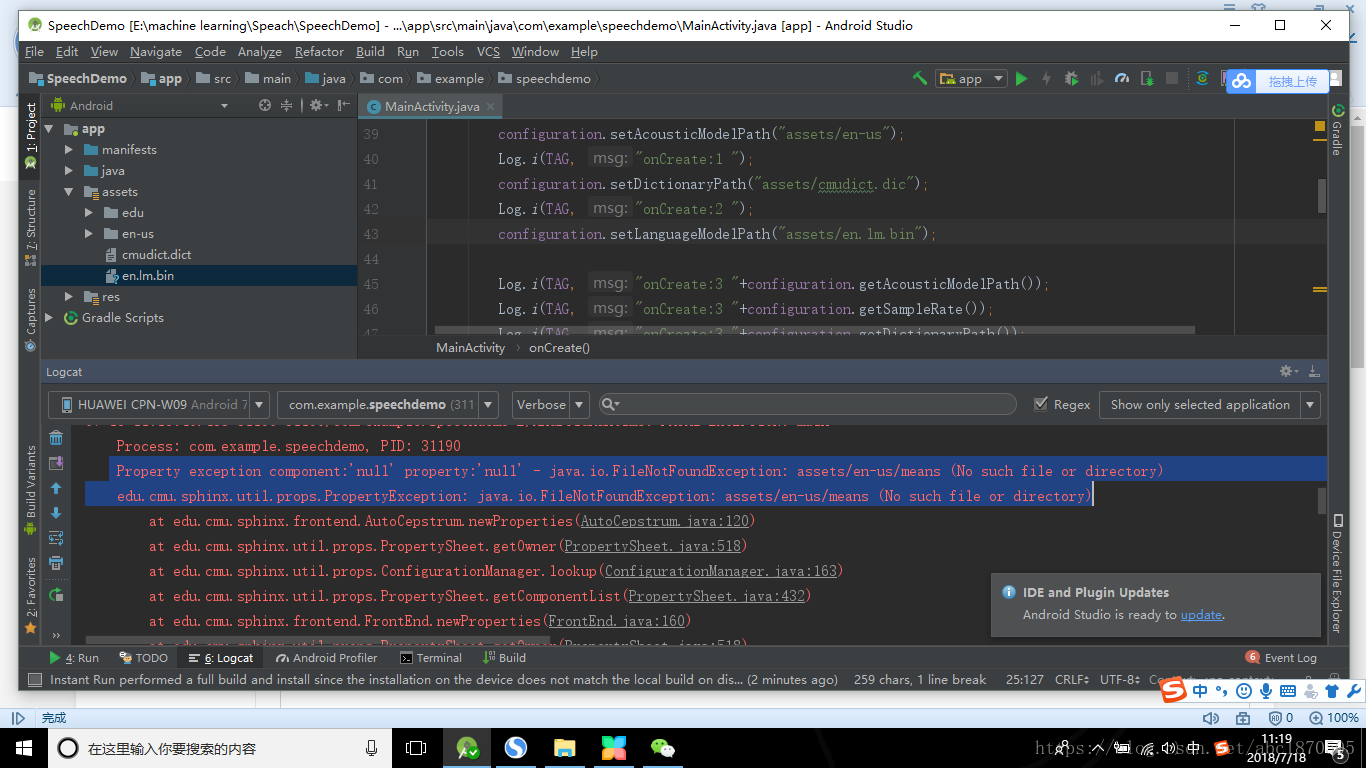Toggle the Gradle side panel tab
This screenshot has height=768, width=1366.
click(1336, 129)
